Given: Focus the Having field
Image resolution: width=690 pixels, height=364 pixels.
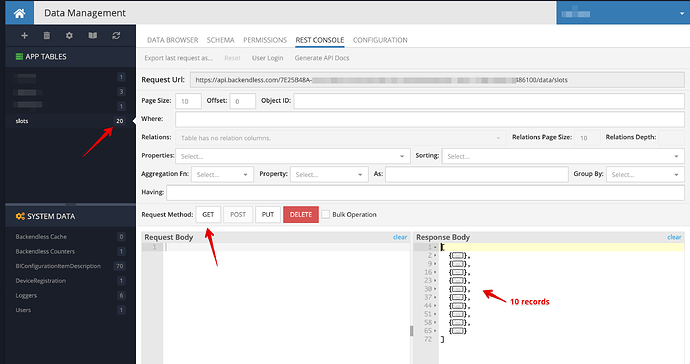Looking at the screenshot, I should click(426, 193).
